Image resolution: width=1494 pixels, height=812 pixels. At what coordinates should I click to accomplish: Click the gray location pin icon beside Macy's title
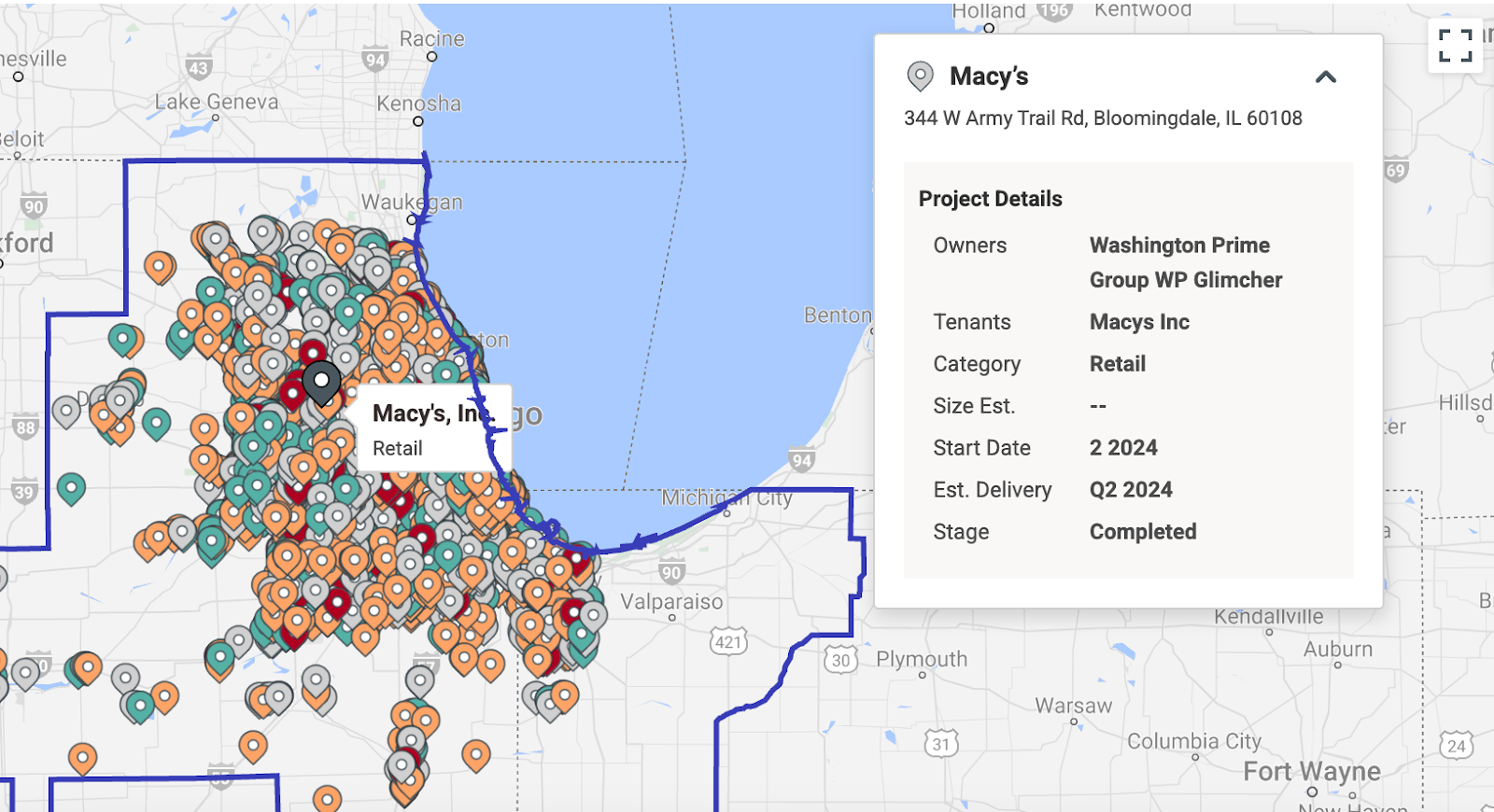click(x=921, y=77)
